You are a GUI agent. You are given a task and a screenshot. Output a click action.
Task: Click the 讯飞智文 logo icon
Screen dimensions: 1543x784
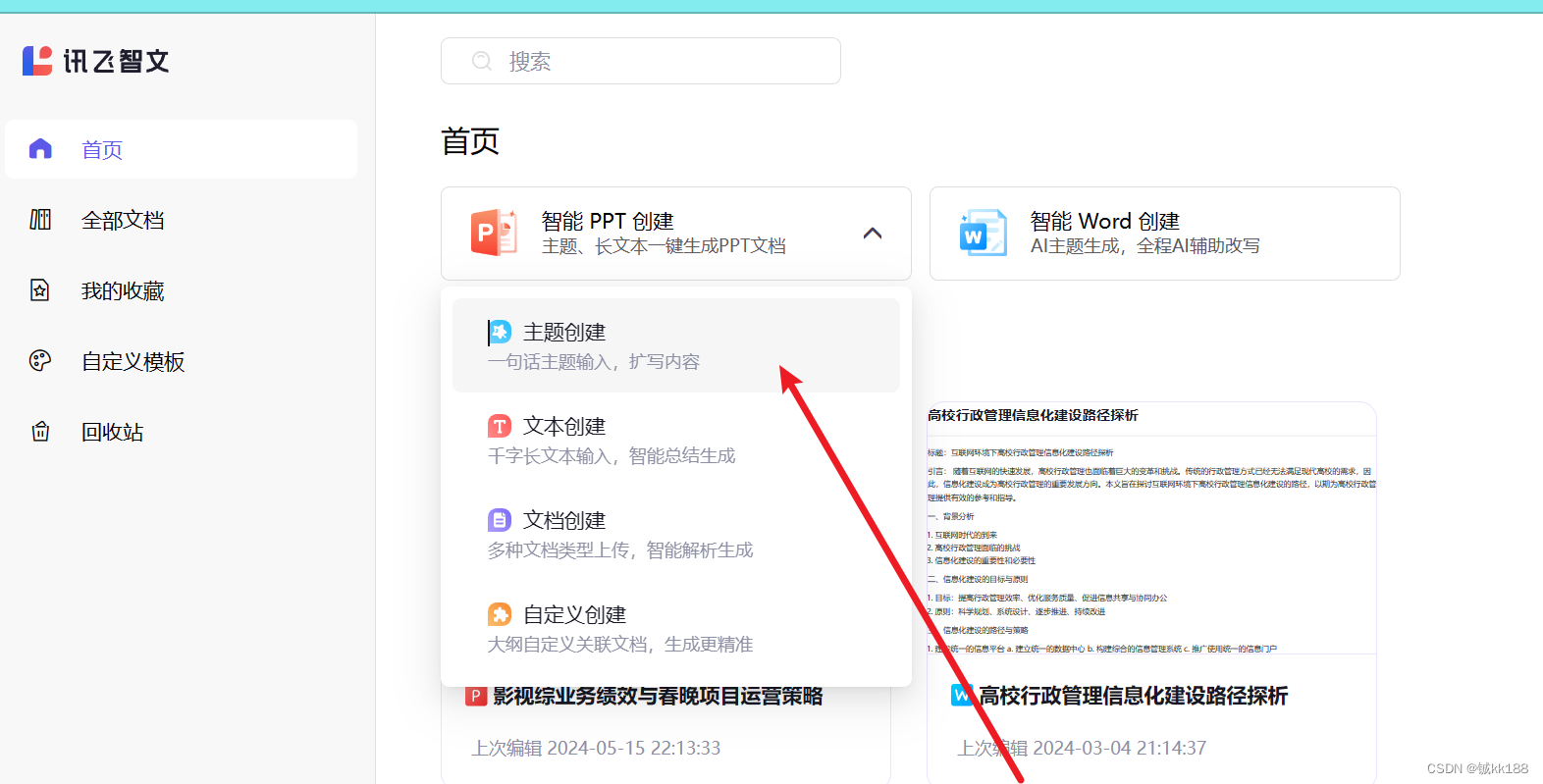click(37, 61)
